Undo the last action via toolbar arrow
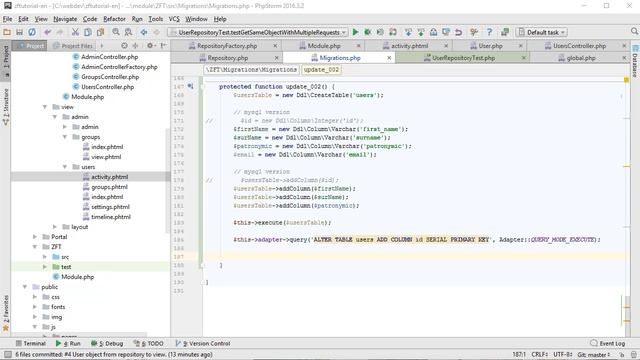This screenshot has width=640, height=360. [48, 32]
